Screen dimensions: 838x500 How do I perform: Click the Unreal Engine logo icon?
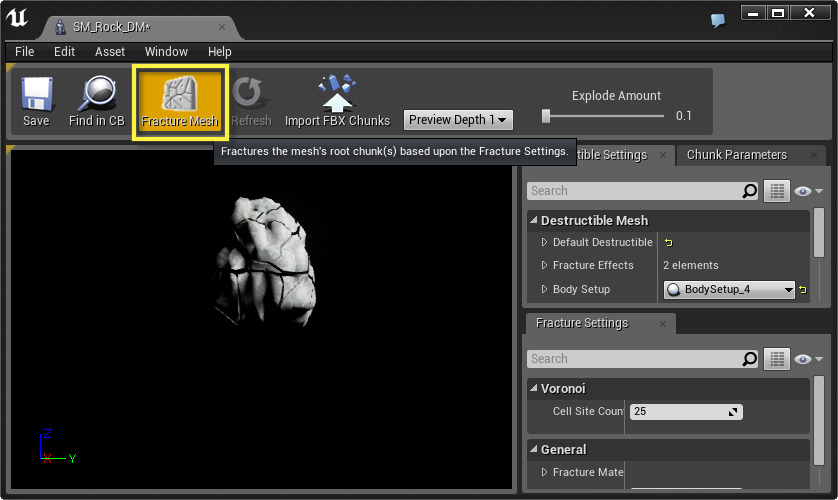(x=17, y=17)
